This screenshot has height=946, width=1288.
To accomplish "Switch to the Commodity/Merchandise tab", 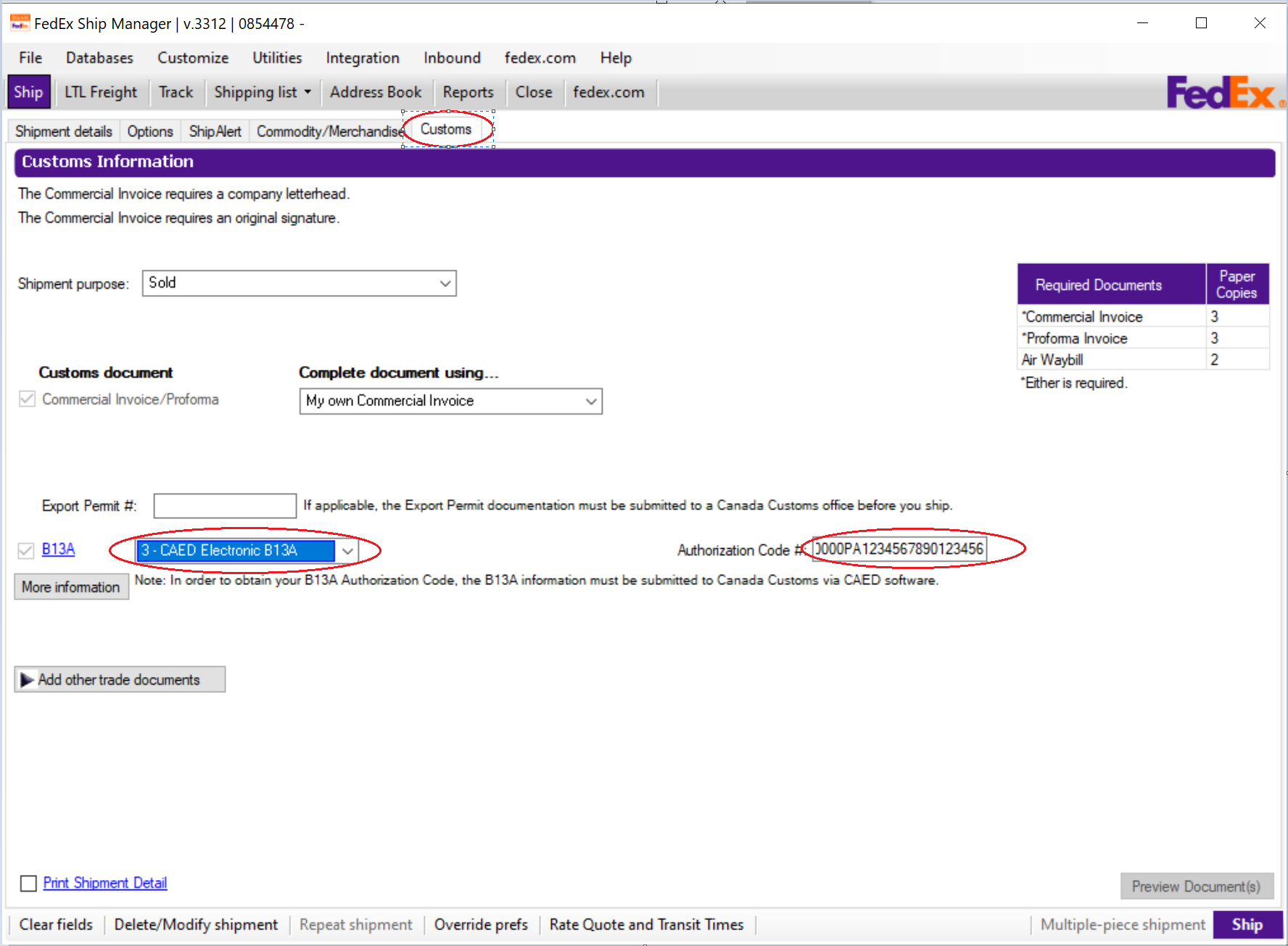I will pyautogui.click(x=330, y=131).
